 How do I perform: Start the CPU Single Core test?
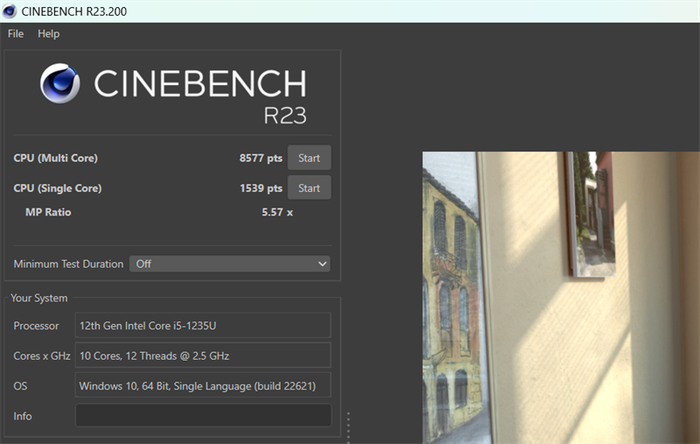click(309, 188)
